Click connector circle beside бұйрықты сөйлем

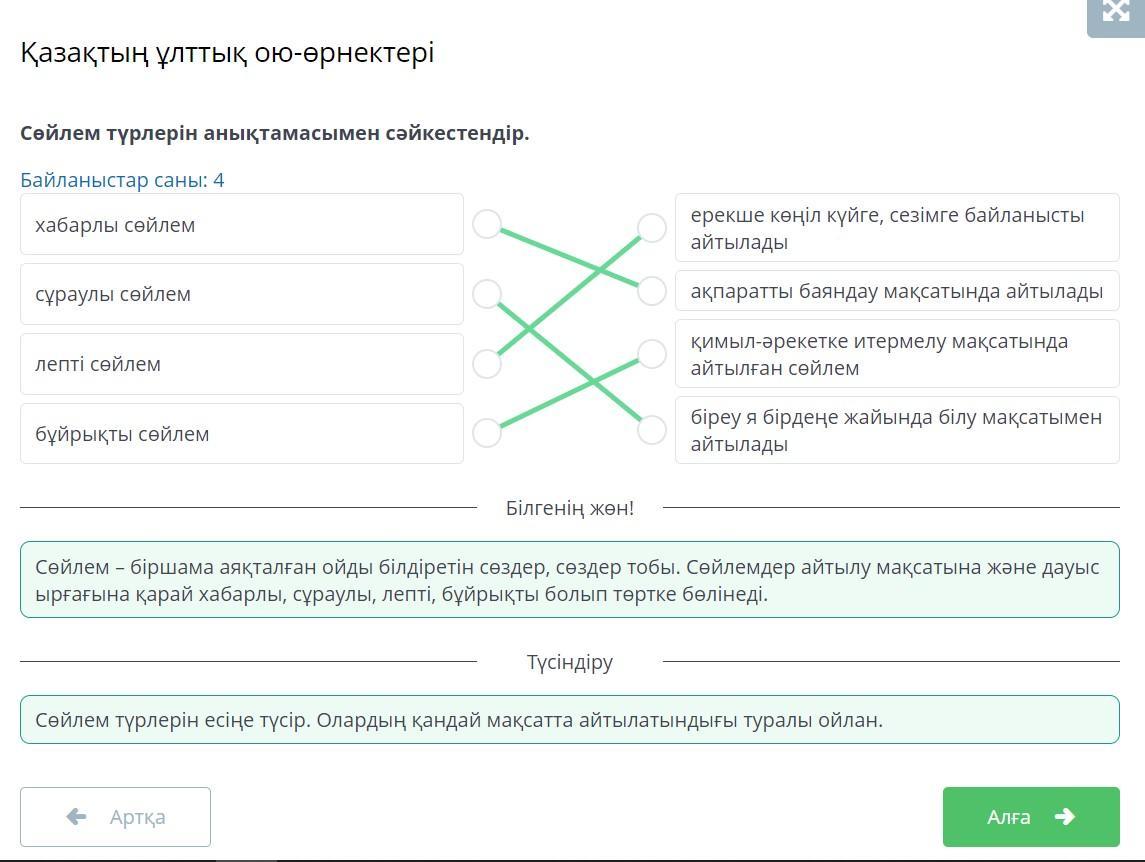point(487,433)
